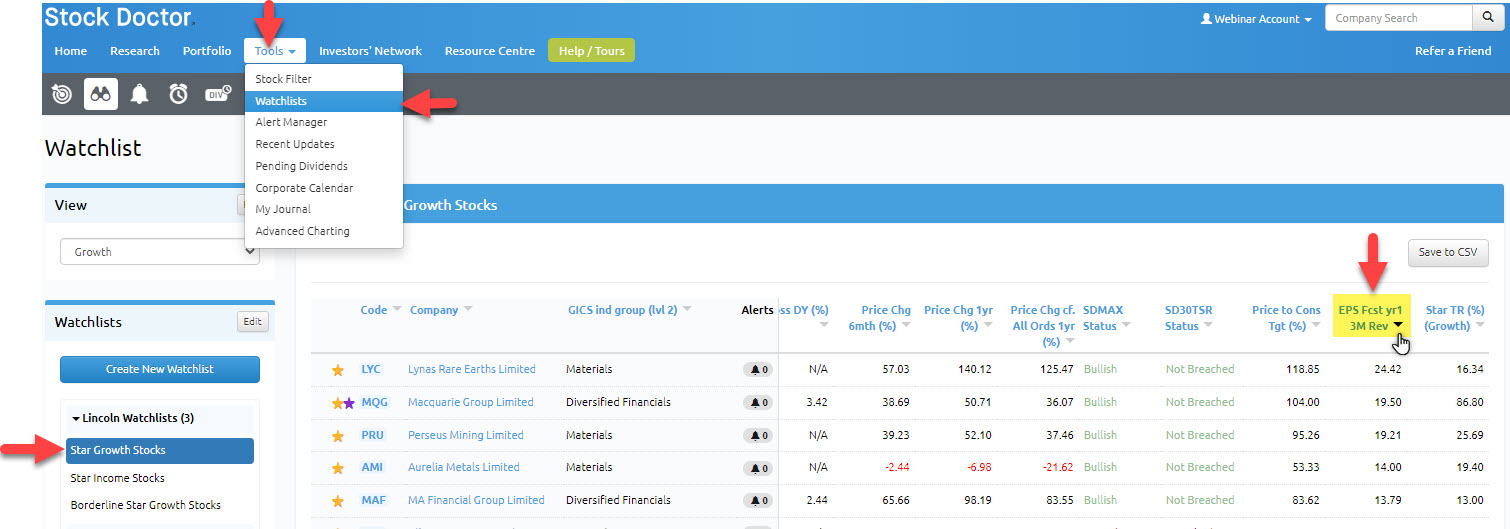Open the Research menu
This screenshot has height=529, width=1510.
135,51
